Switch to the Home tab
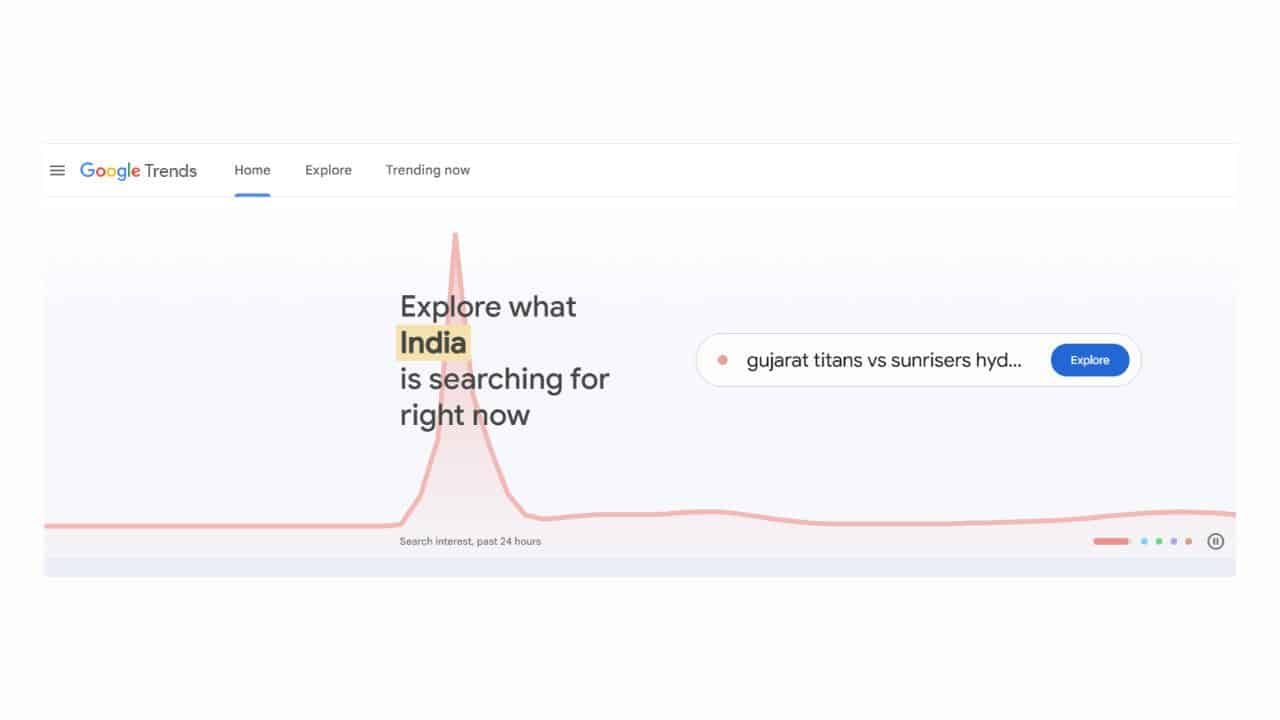1280x720 pixels. (252, 170)
